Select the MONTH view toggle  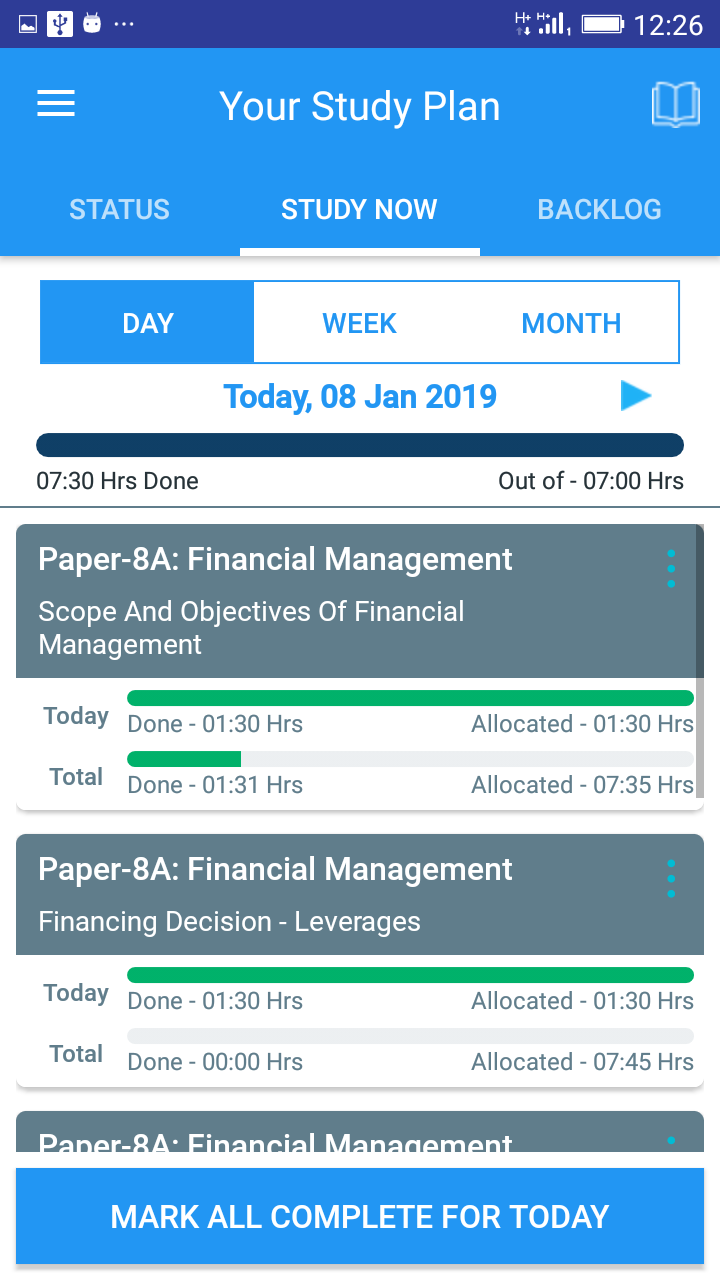pyautogui.click(x=571, y=323)
